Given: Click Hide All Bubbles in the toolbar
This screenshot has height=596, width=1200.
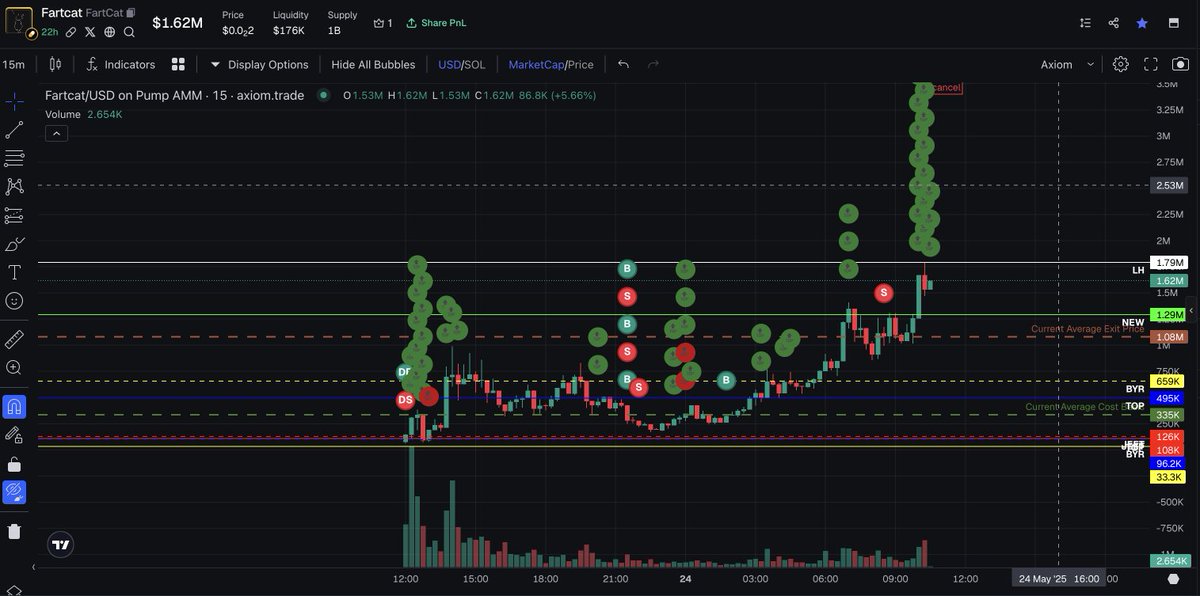Looking at the screenshot, I should click(372, 63).
